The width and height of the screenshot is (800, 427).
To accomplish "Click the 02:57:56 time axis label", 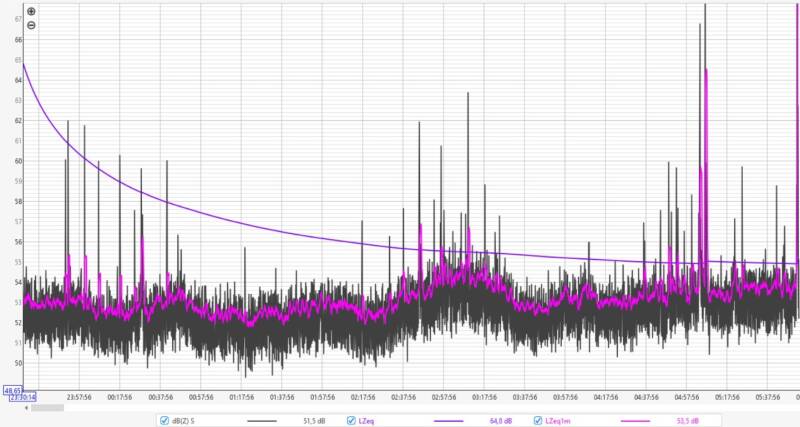I will [444, 397].
